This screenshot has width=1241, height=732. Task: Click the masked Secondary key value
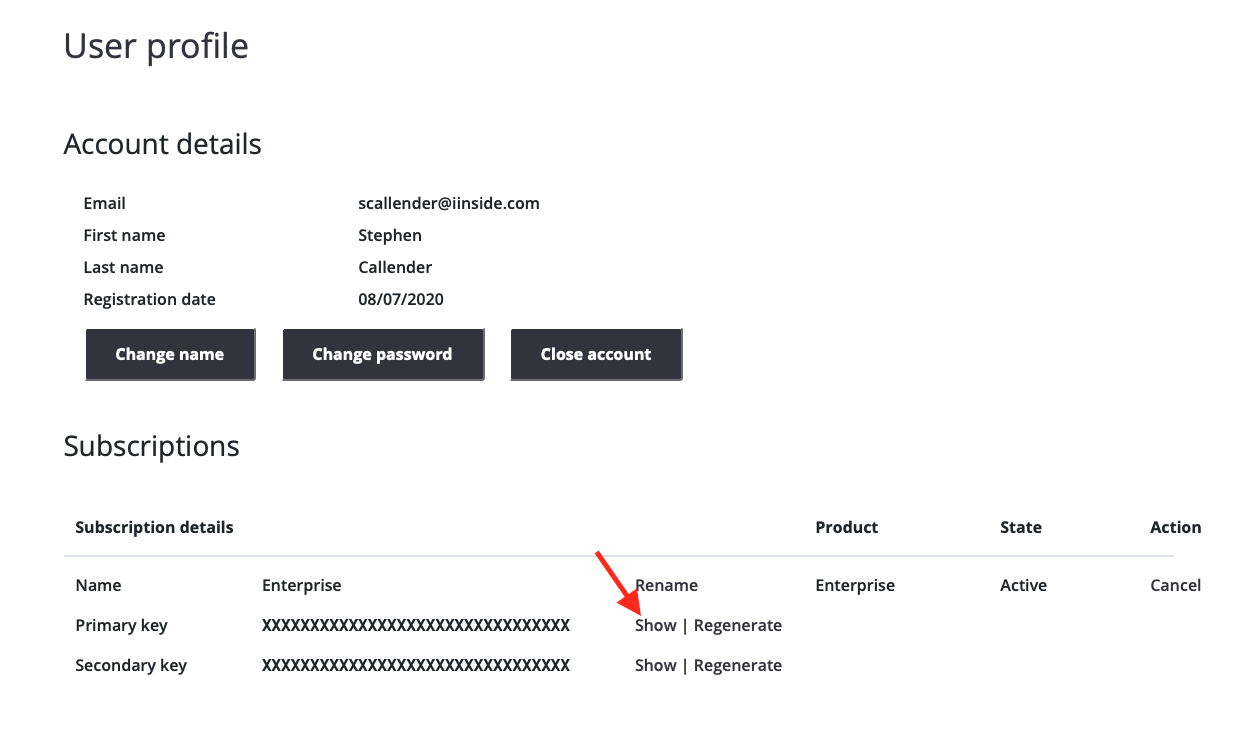pyautogui.click(x=416, y=665)
